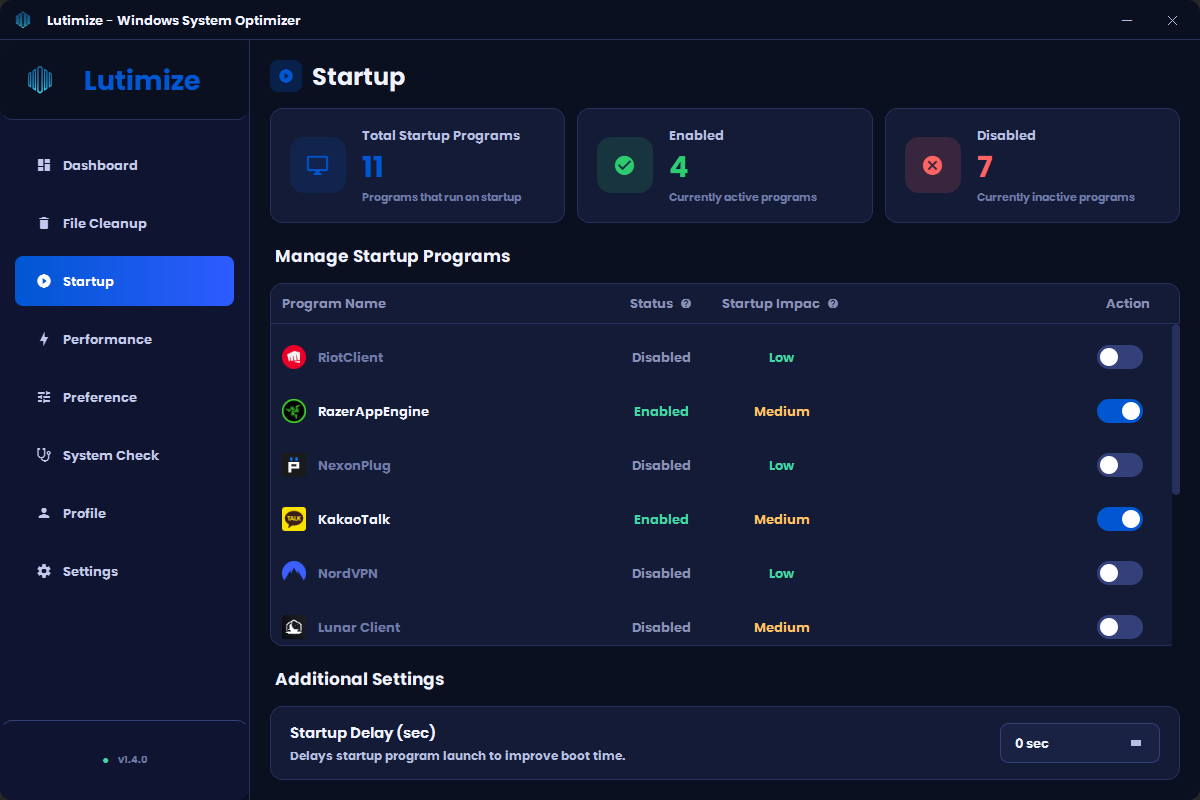The image size is (1200, 800).
Task: Click the Enabled status for KakaoTalk
Action: point(661,519)
